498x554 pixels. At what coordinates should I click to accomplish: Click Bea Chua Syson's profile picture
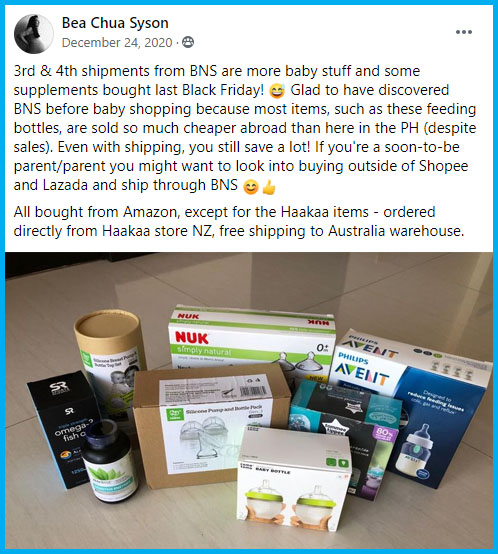34,34
